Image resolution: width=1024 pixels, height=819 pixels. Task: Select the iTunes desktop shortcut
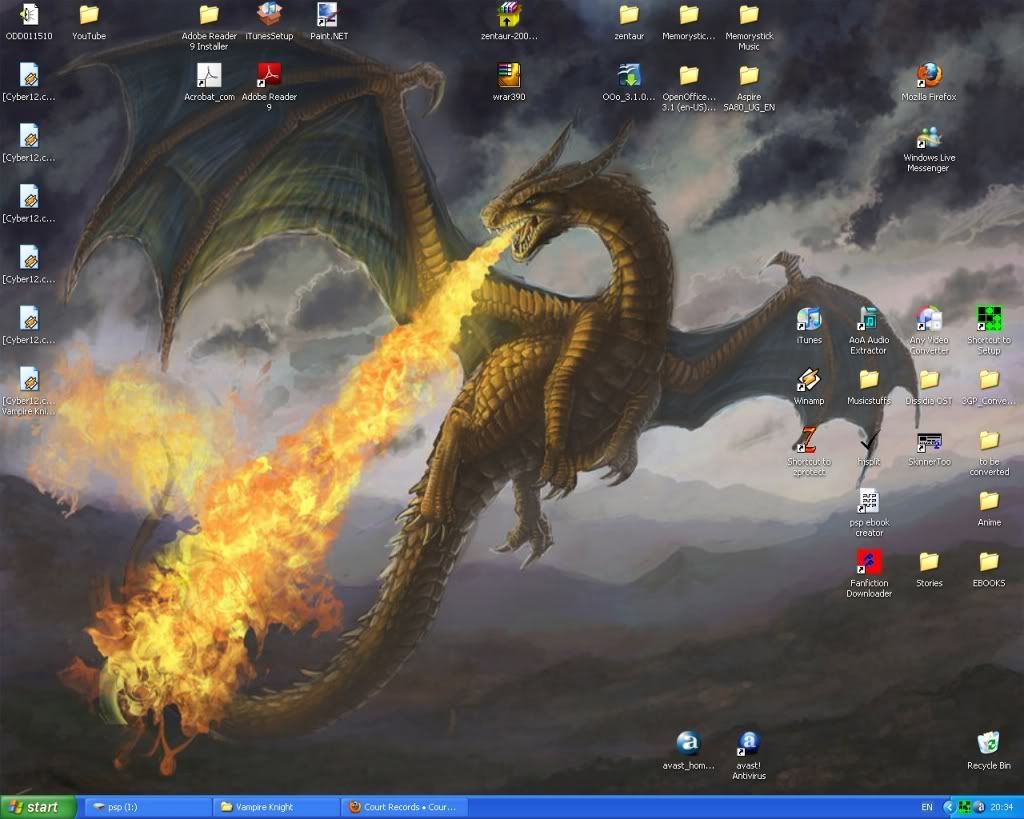(x=808, y=319)
